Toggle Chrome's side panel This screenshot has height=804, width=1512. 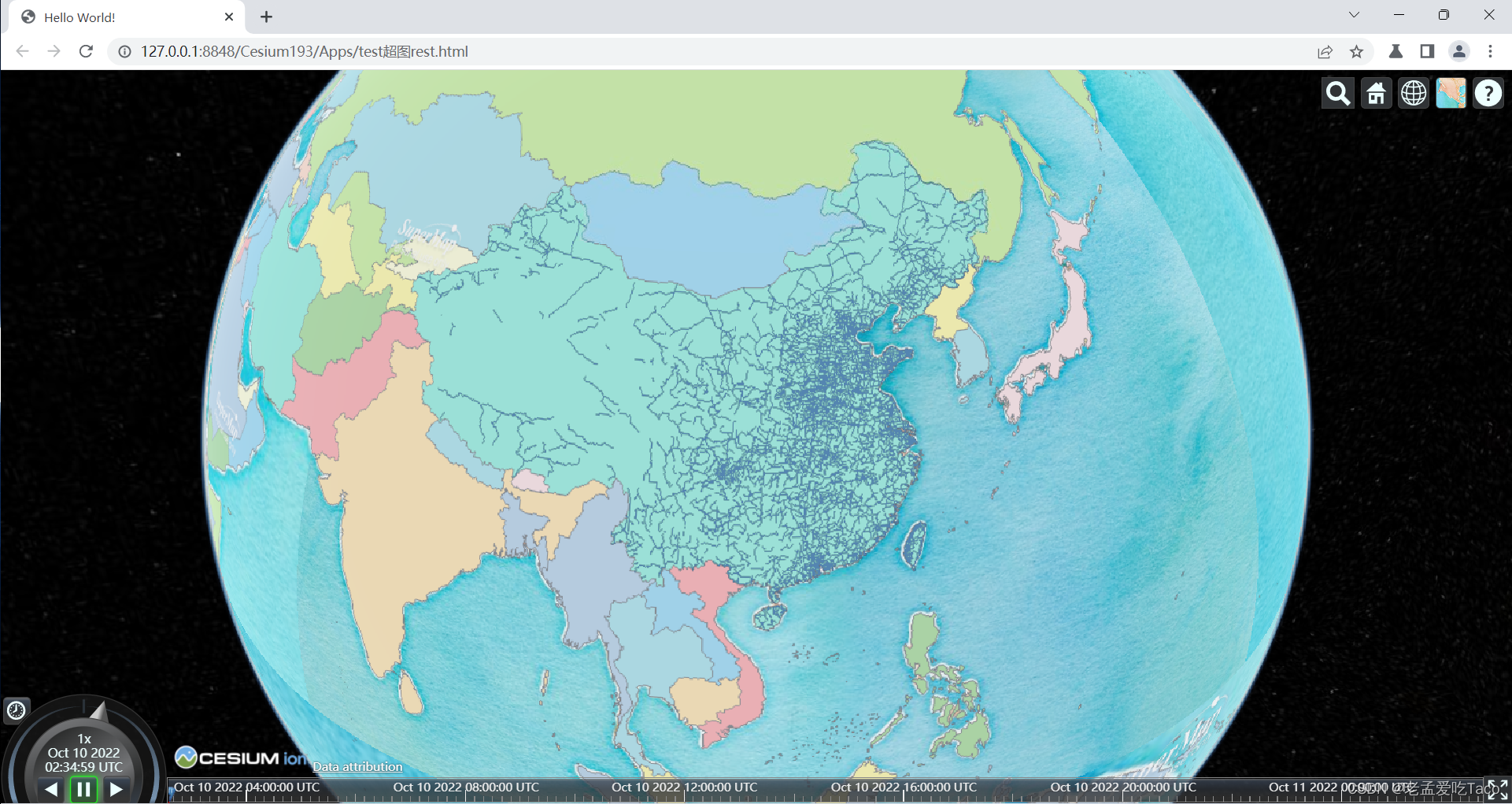pos(1427,51)
